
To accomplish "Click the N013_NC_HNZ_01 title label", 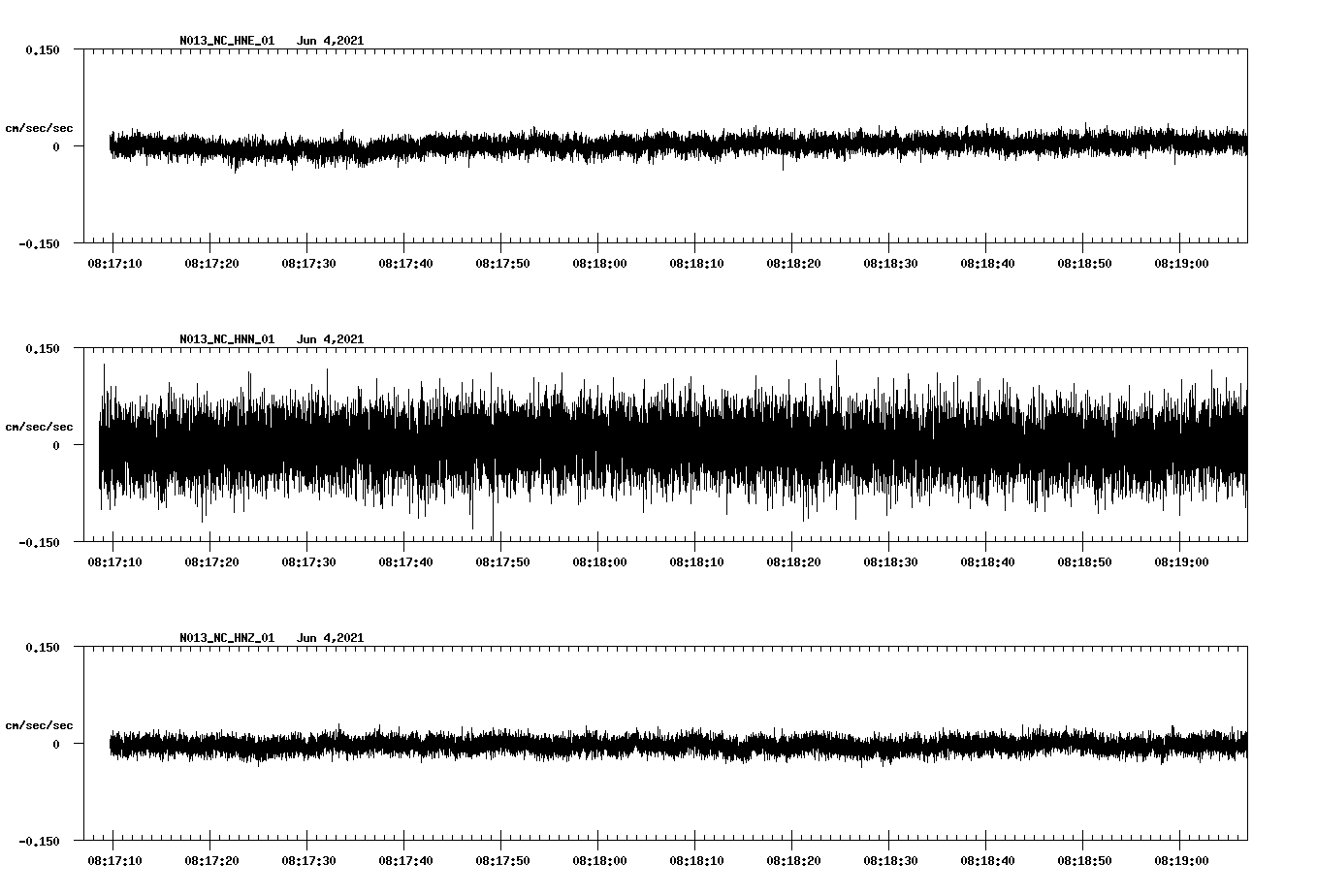I will 227,638.
